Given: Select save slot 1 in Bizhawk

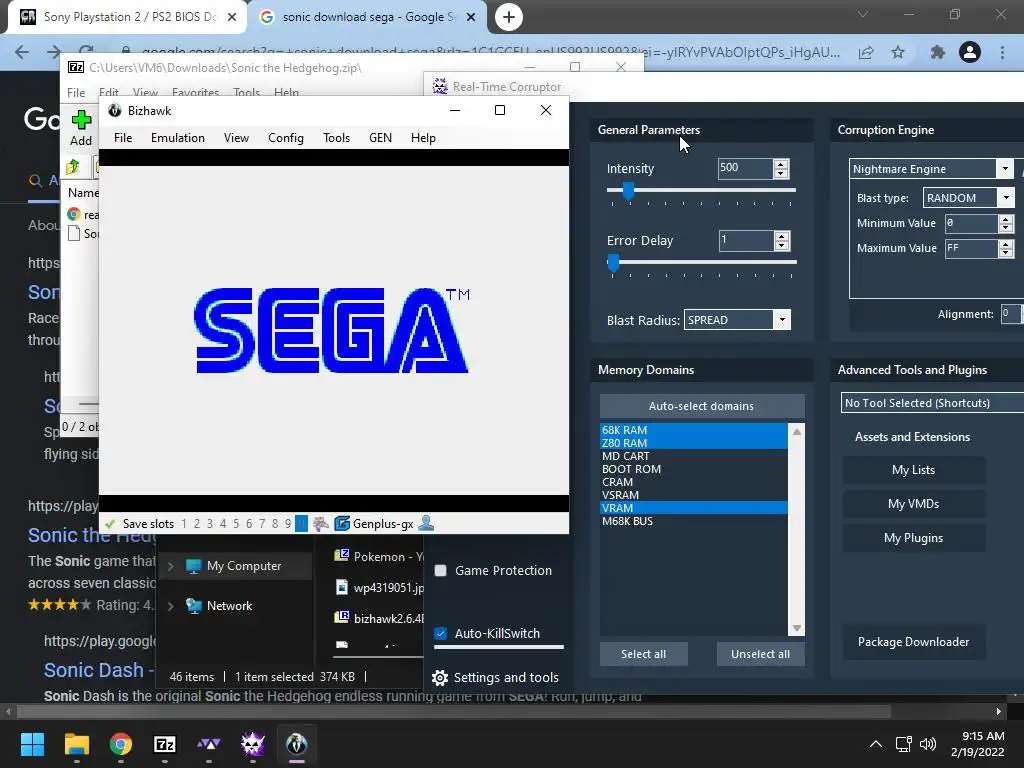Looking at the screenshot, I should pos(184,524).
